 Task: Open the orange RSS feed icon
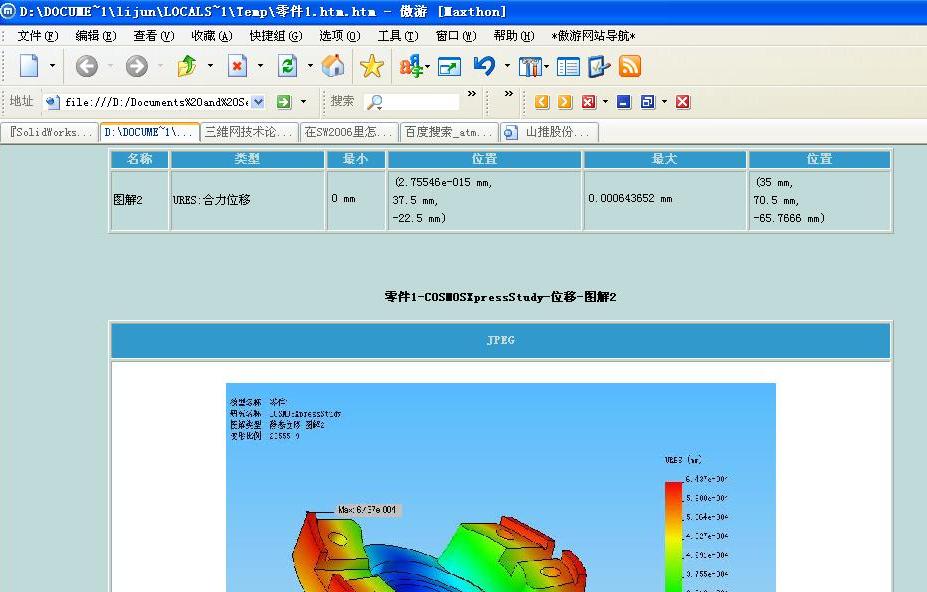click(630, 66)
